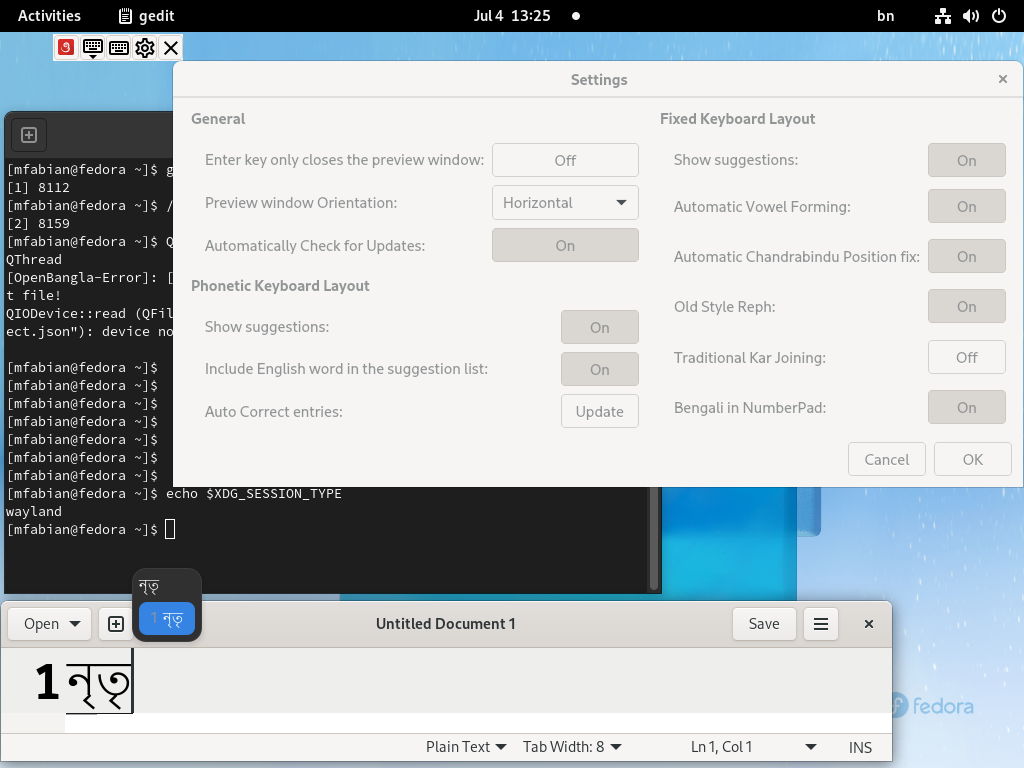Click the plain virtual keyboard icon
Image resolution: width=1024 pixels, height=768 pixels.
pyautogui.click(x=118, y=47)
